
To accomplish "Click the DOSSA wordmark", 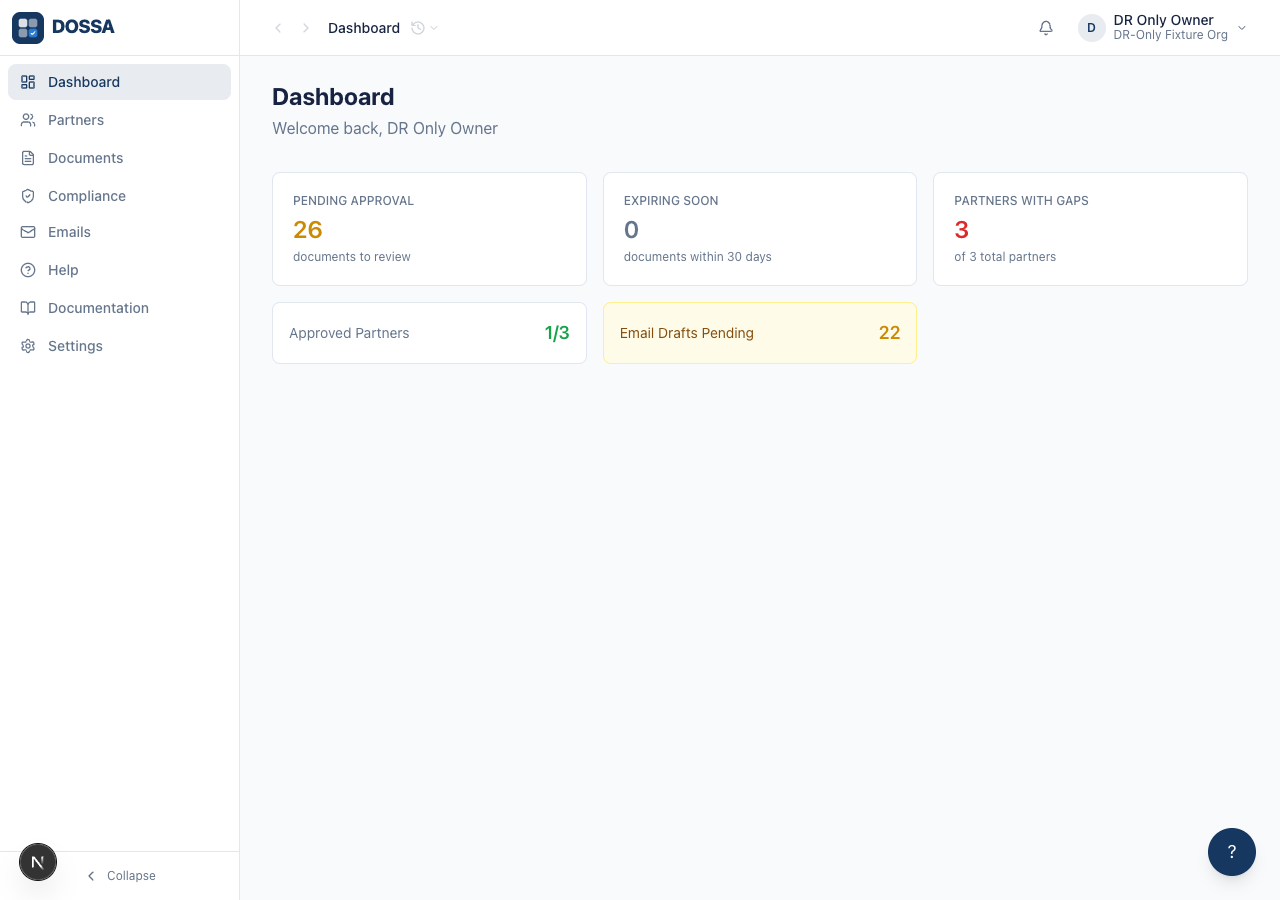I will coord(83,28).
